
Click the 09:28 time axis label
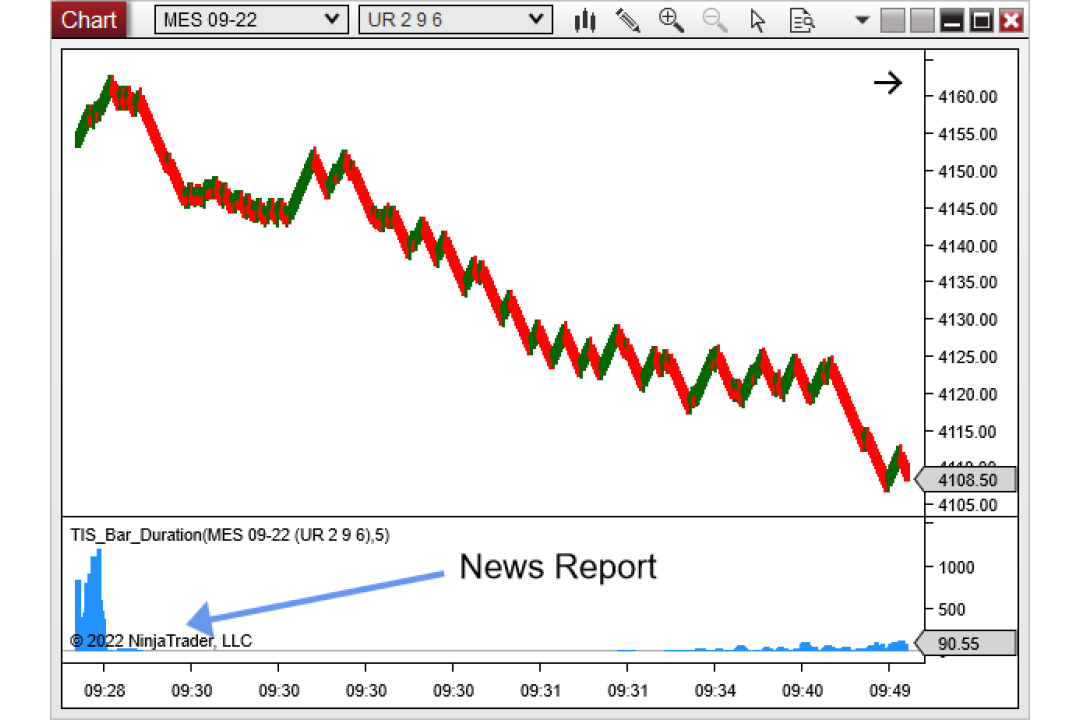[x=105, y=690]
